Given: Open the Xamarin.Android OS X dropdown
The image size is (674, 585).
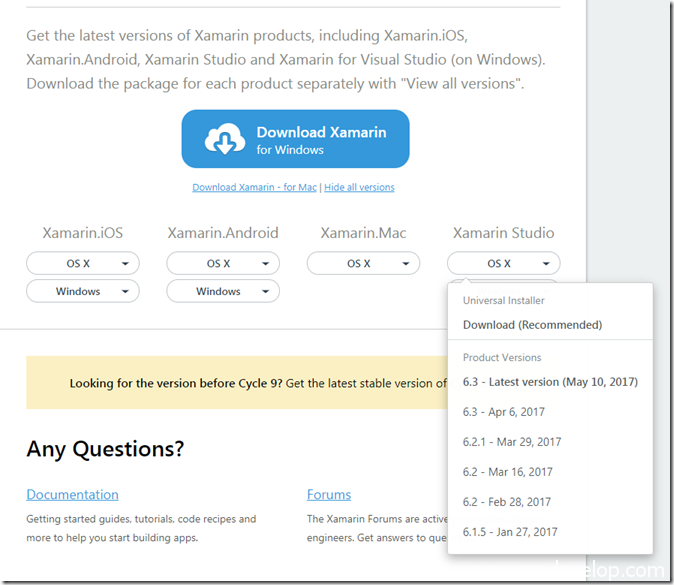Looking at the screenshot, I should pos(222,263).
